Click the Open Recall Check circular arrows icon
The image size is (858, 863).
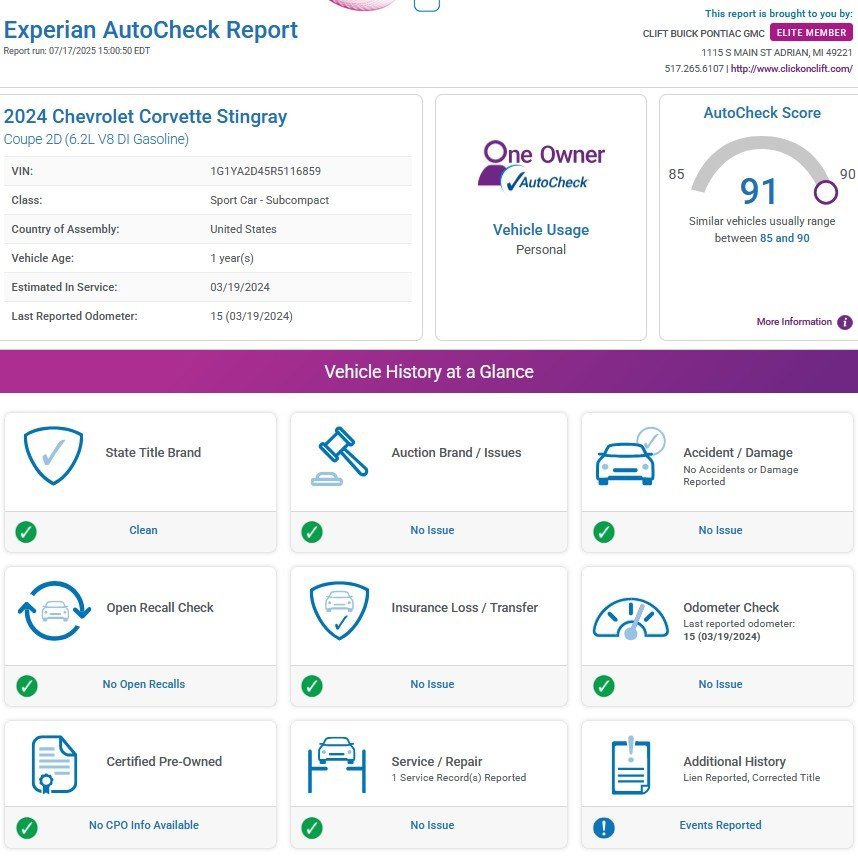click(x=54, y=611)
